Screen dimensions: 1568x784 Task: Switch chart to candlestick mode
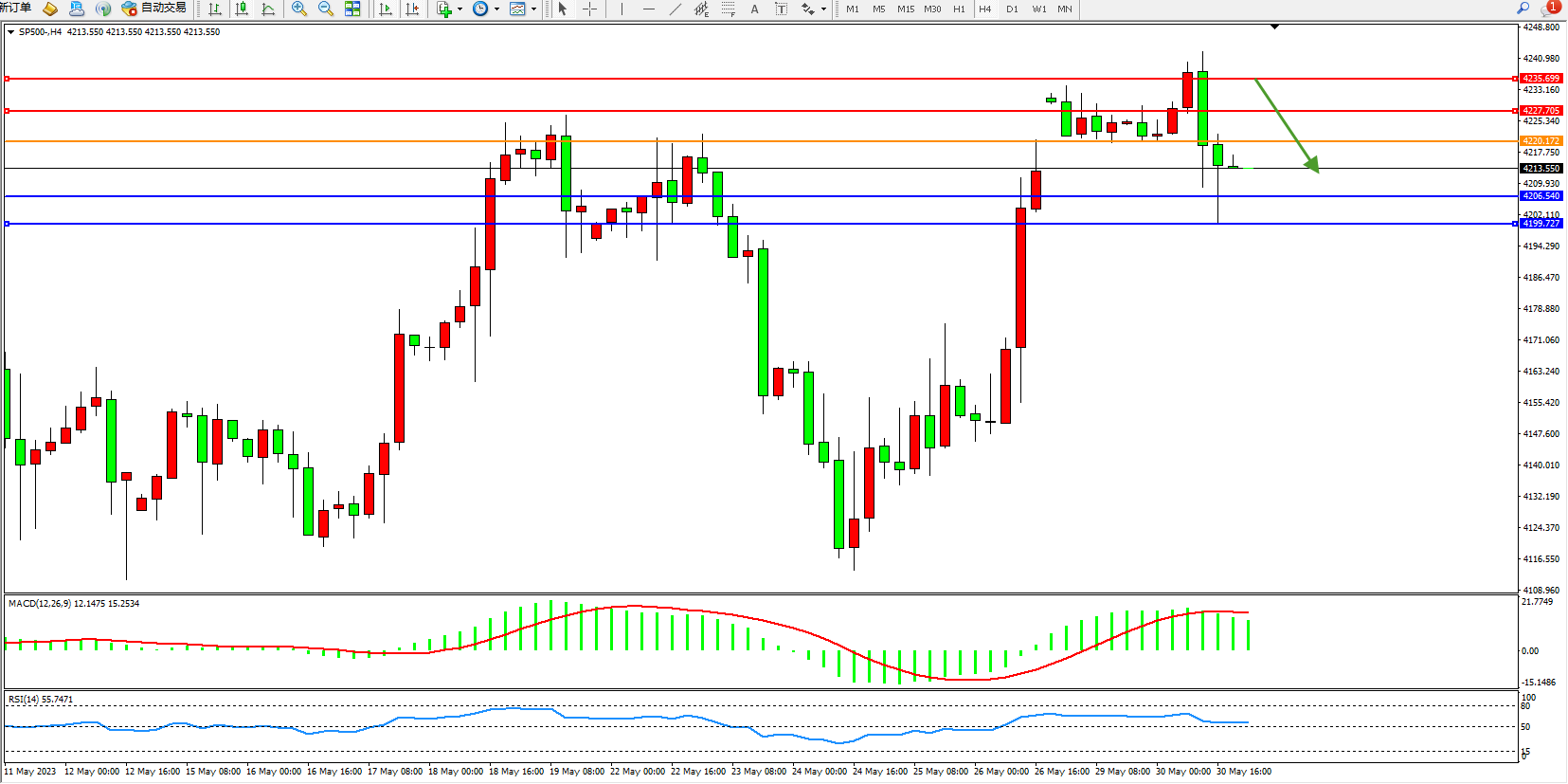point(242,9)
